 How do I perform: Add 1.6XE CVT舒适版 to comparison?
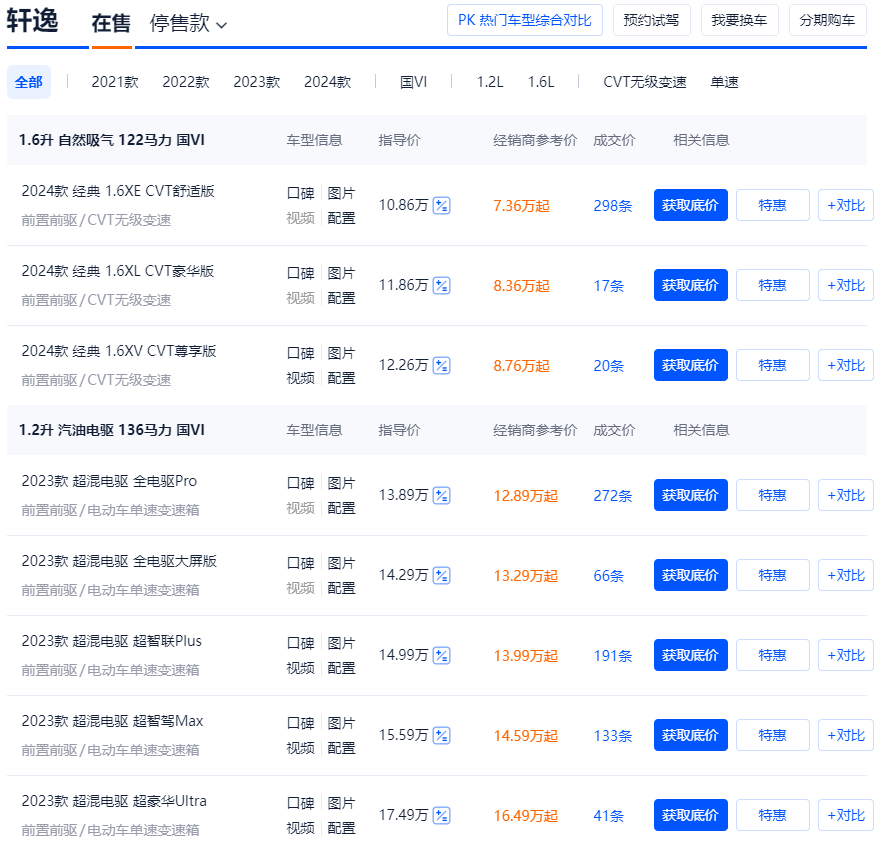[846, 205]
